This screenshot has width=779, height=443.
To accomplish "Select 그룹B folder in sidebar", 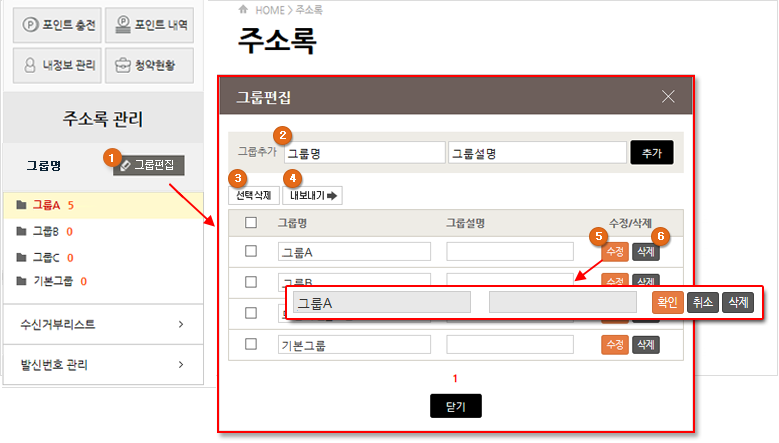I will click(47, 231).
